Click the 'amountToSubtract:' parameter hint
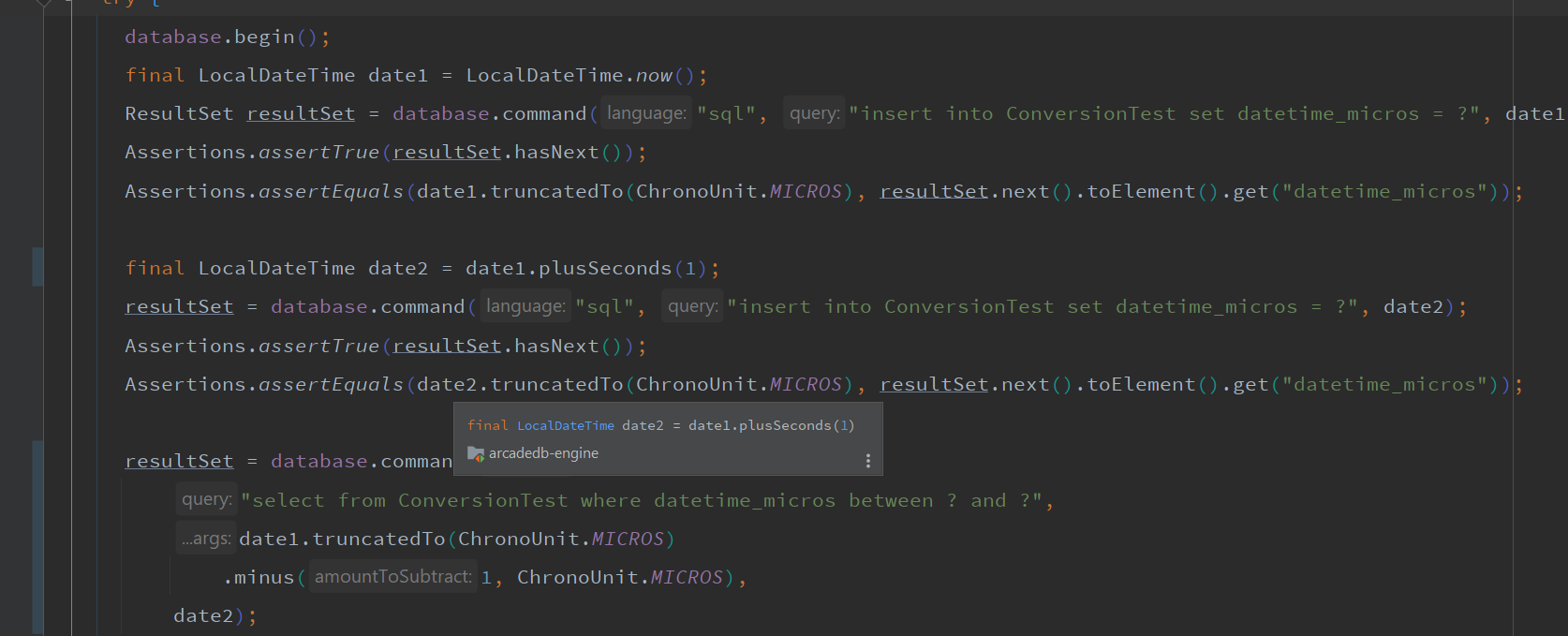This screenshot has width=1568, height=636. pyautogui.click(x=392, y=577)
